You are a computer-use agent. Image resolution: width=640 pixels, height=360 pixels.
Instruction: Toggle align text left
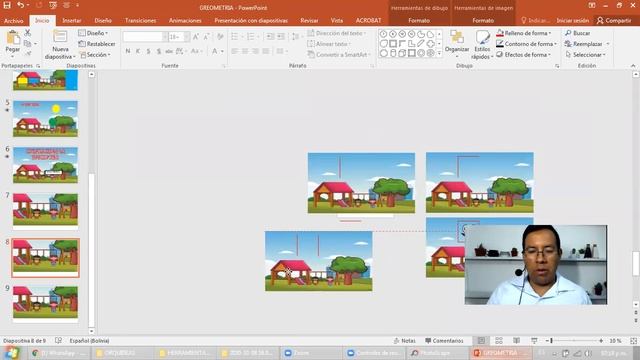(x=235, y=51)
